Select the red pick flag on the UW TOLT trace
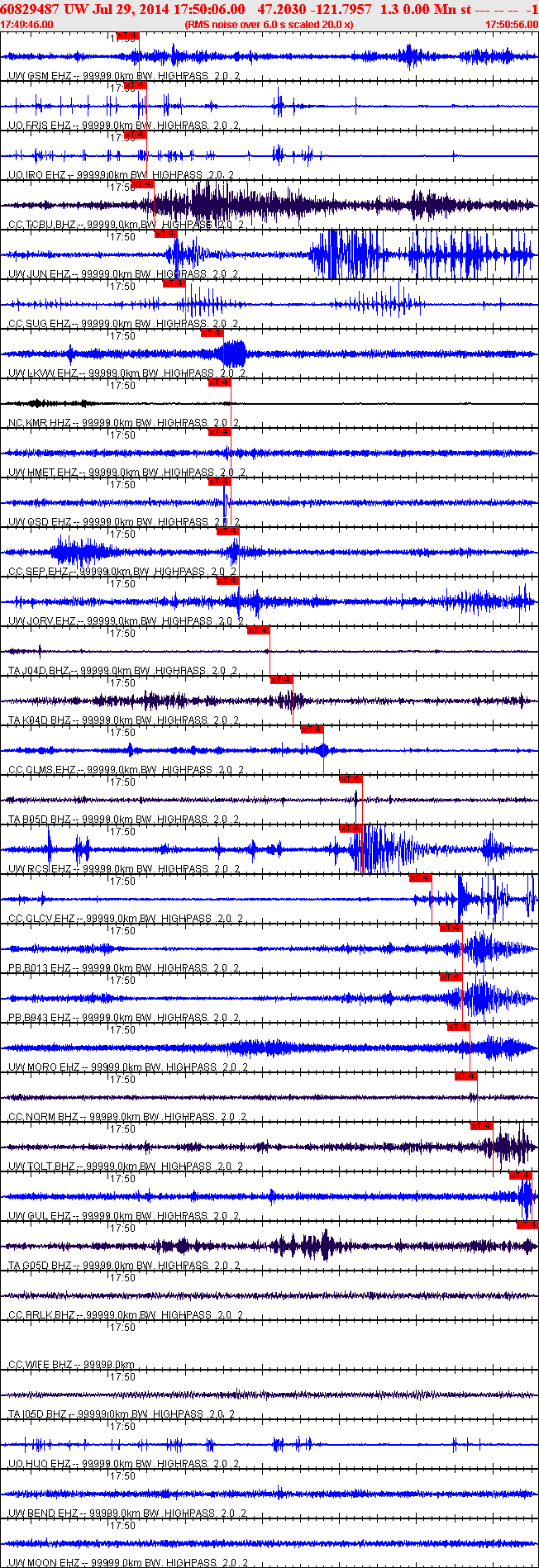539x1568 pixels. [x=482, y=1126]
